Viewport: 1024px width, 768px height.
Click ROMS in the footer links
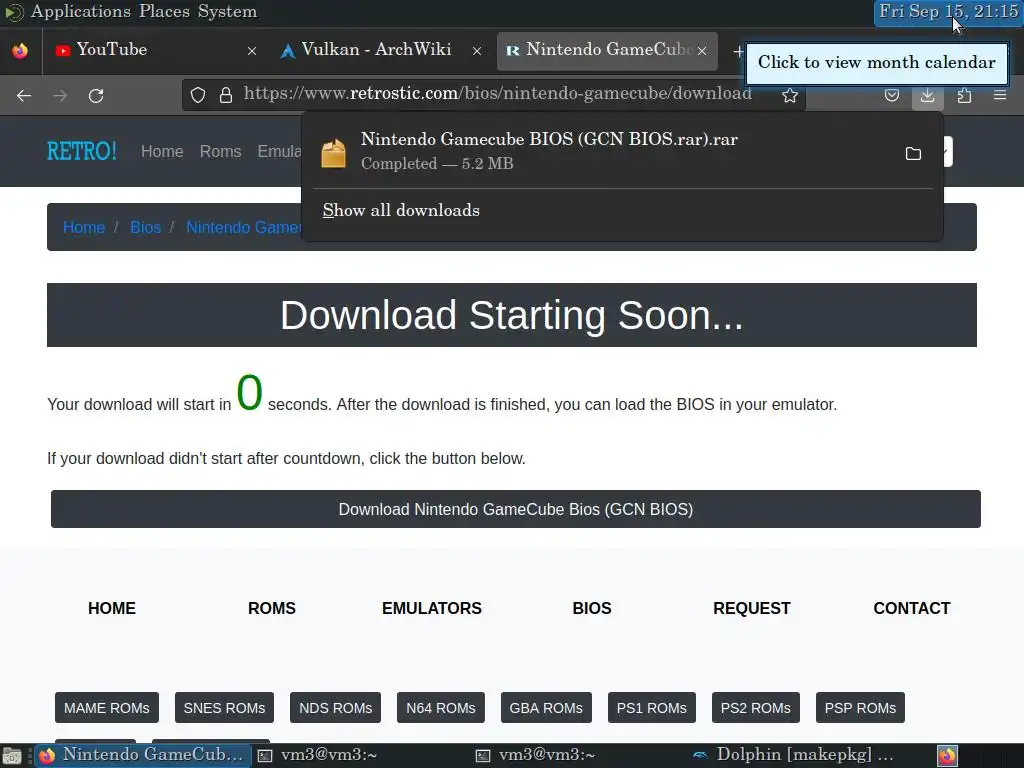(272, 609)
